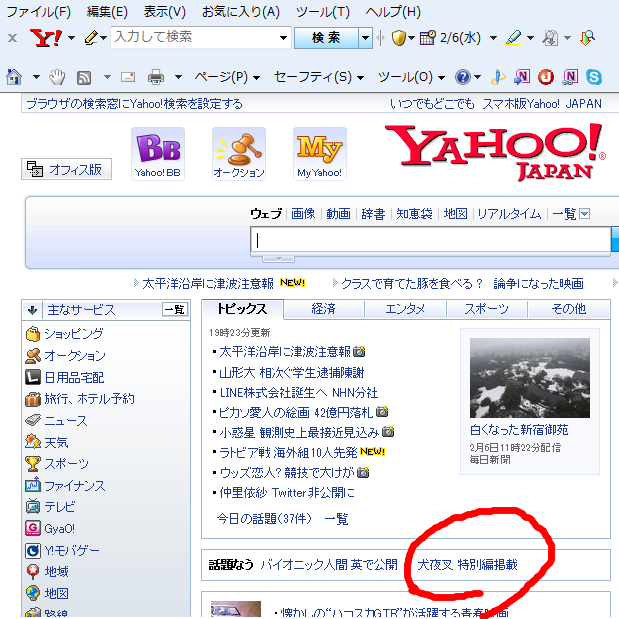The width and height of the screenshot is (619, 619).
Task: Expand the date 2/6(水) dropdown arrow
Action: (x=493, y=38)
